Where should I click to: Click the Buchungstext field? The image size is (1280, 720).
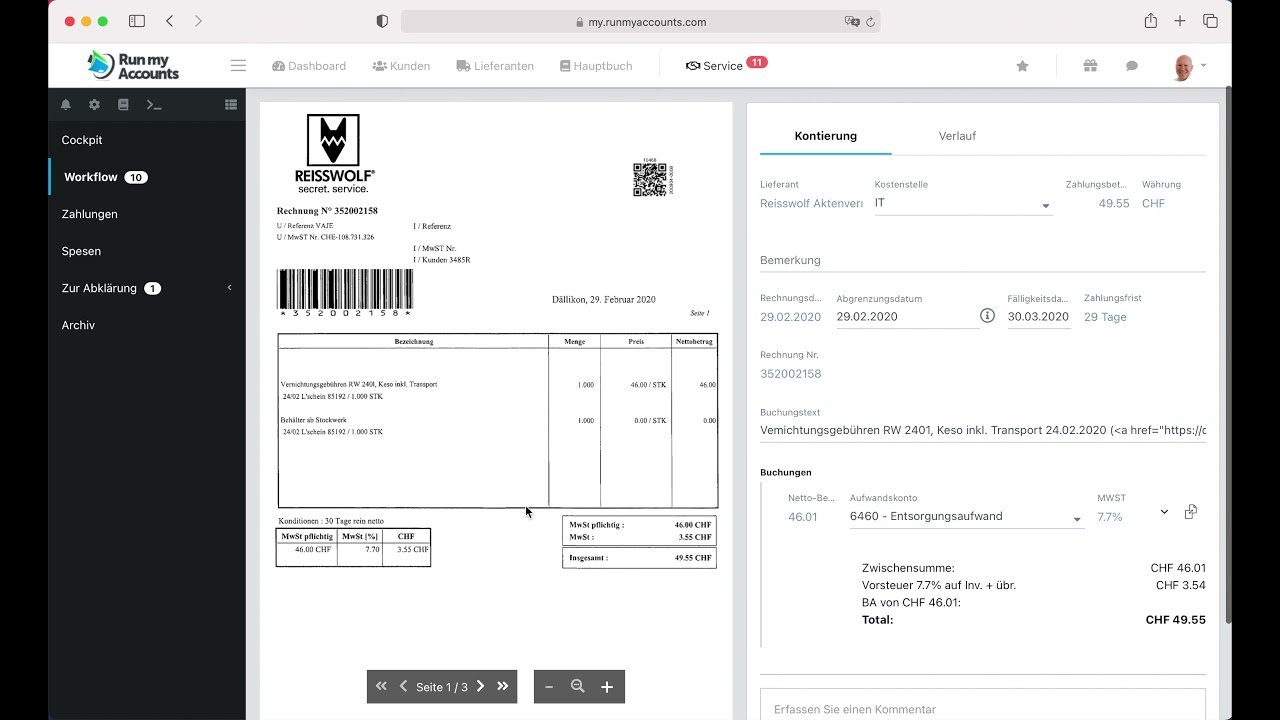click(983, 431)
